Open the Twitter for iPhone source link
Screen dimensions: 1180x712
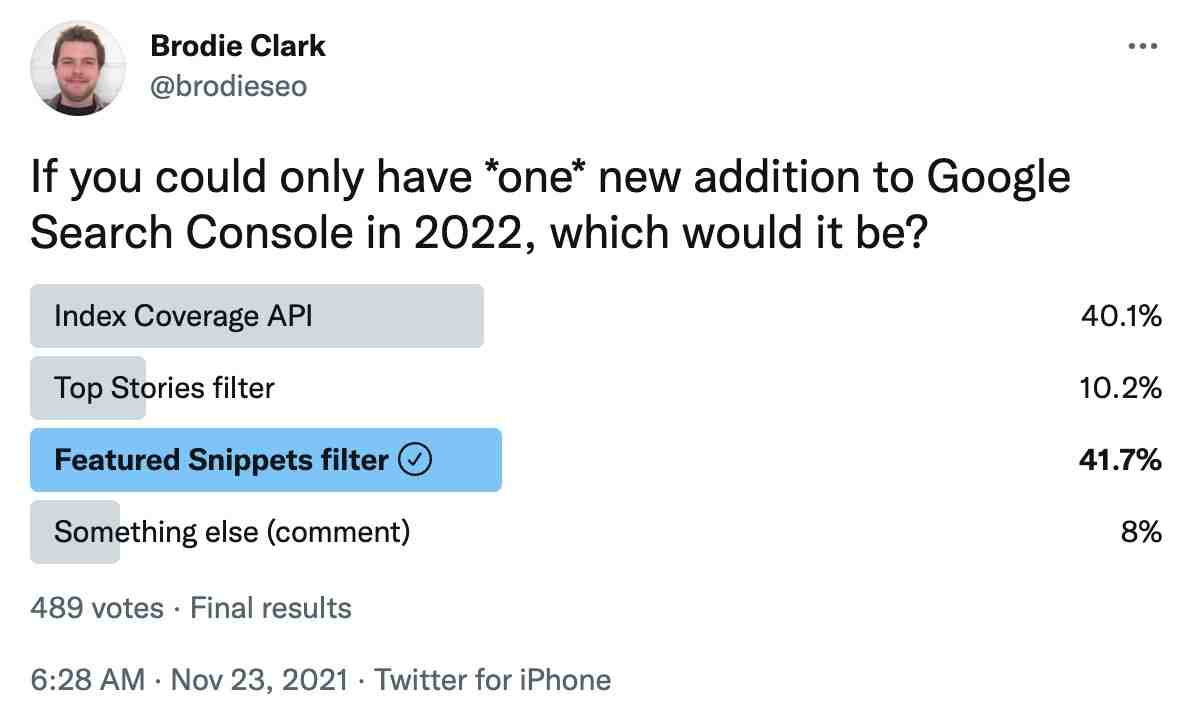pos(493,680)
